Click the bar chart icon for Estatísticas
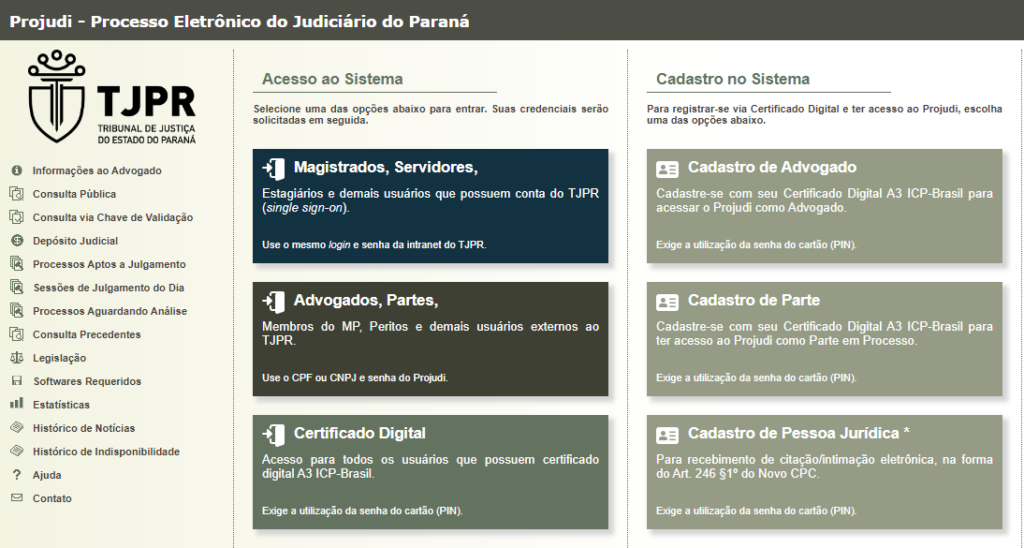This screenshot has height=548, width=1024. pos(16,404)
